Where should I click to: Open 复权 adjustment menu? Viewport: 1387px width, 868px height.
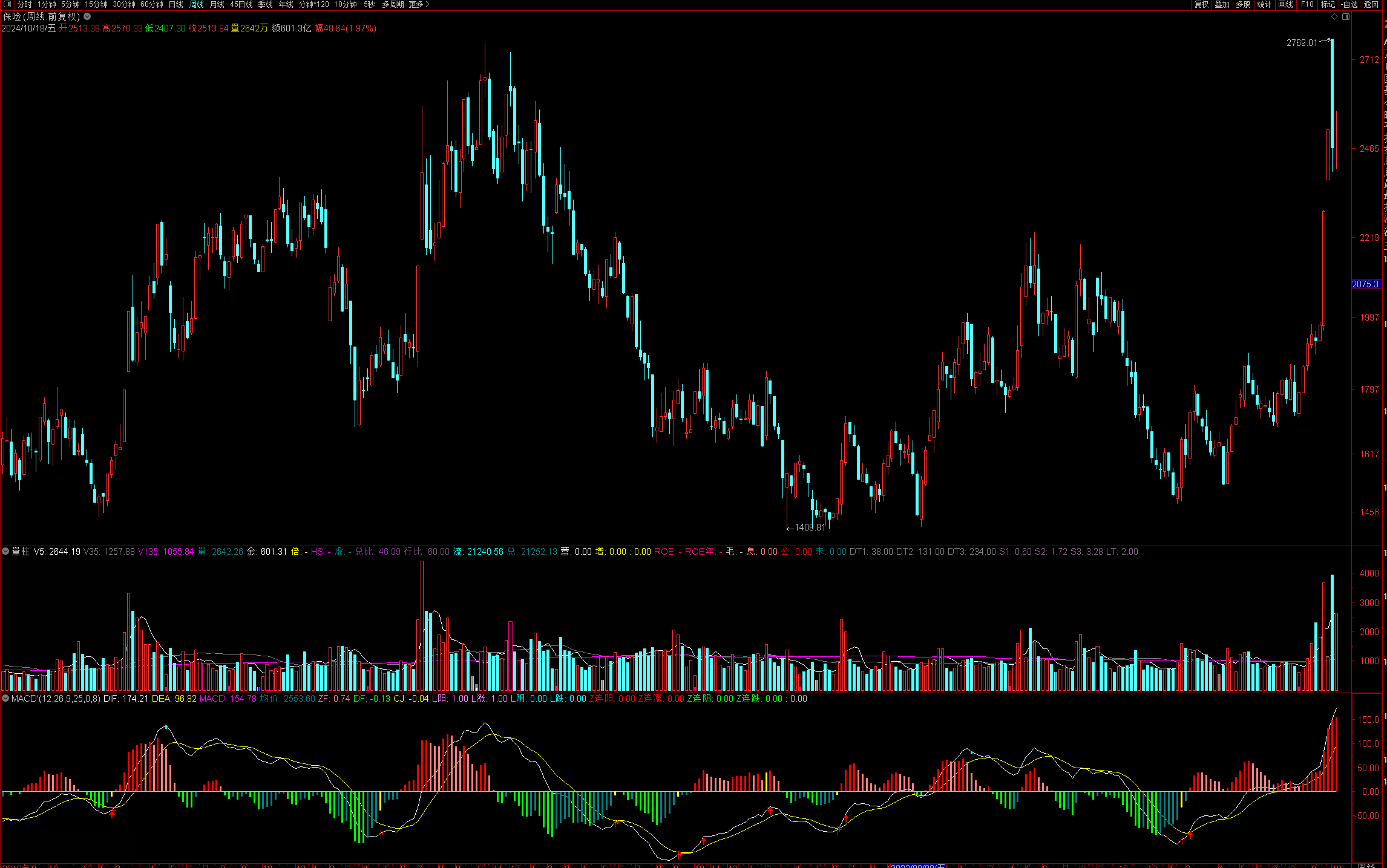(1201, 4)
